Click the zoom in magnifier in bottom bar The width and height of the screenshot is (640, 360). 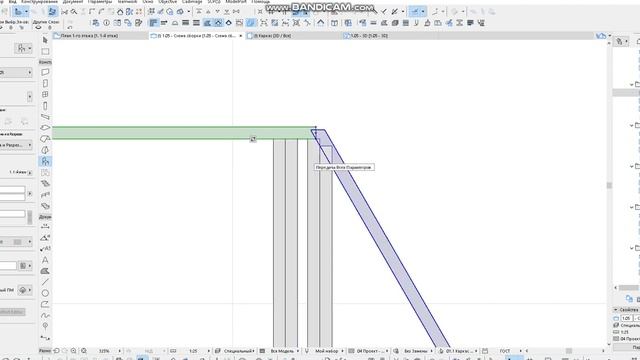[73, 351]
